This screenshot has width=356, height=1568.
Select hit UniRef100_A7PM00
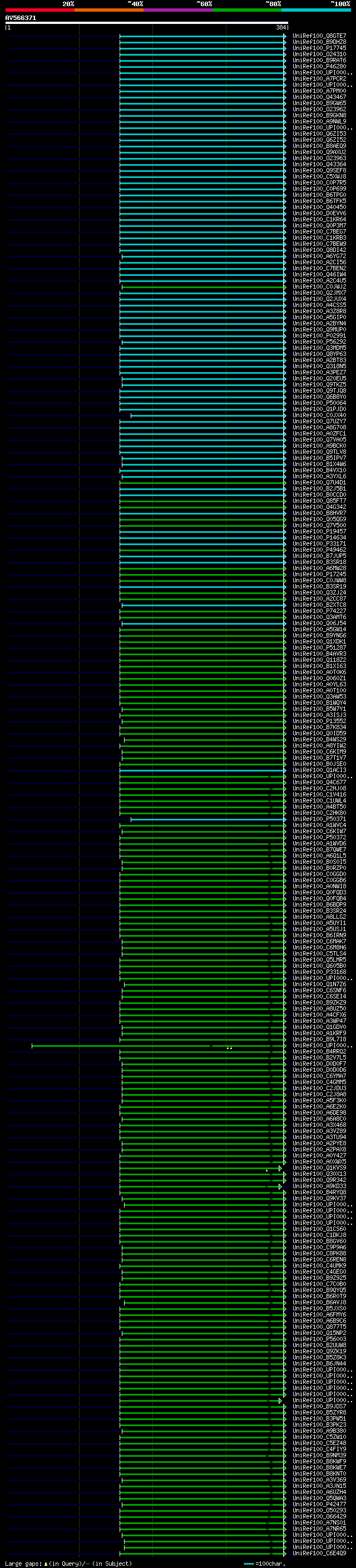click(x=319, y=91)
